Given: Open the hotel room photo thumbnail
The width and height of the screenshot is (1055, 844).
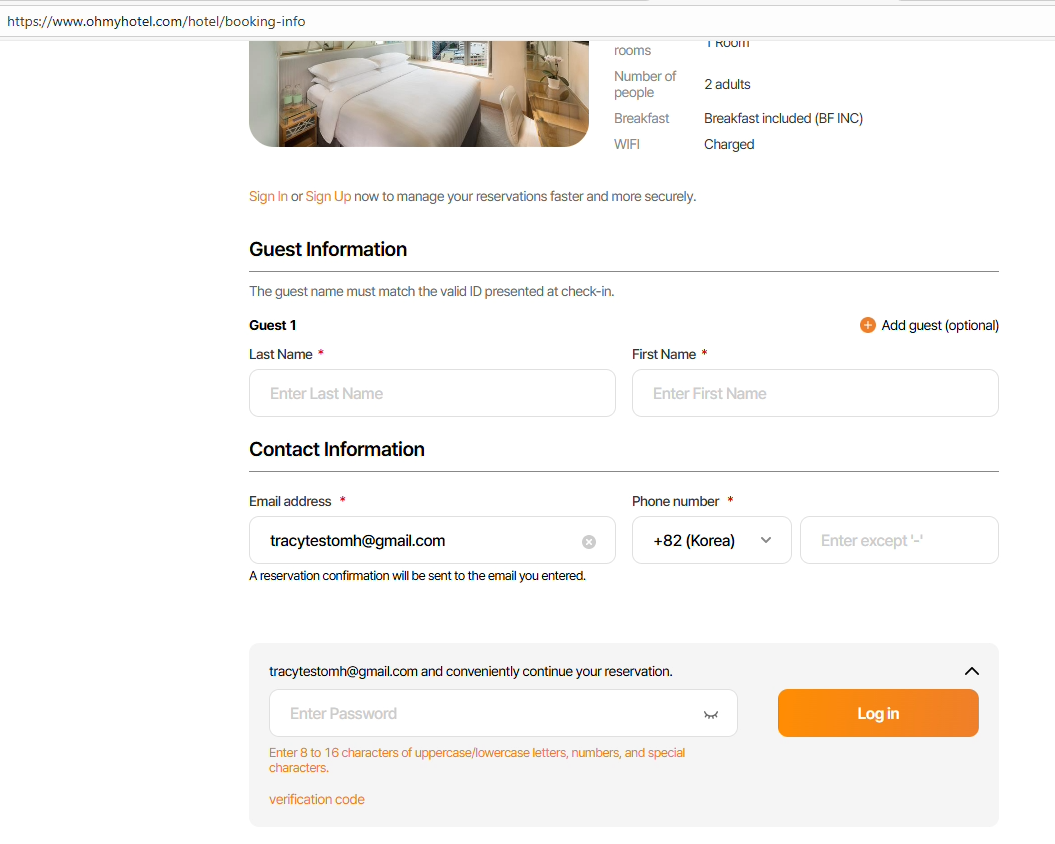Looking at the screenshot, I should tap(418, 93).
